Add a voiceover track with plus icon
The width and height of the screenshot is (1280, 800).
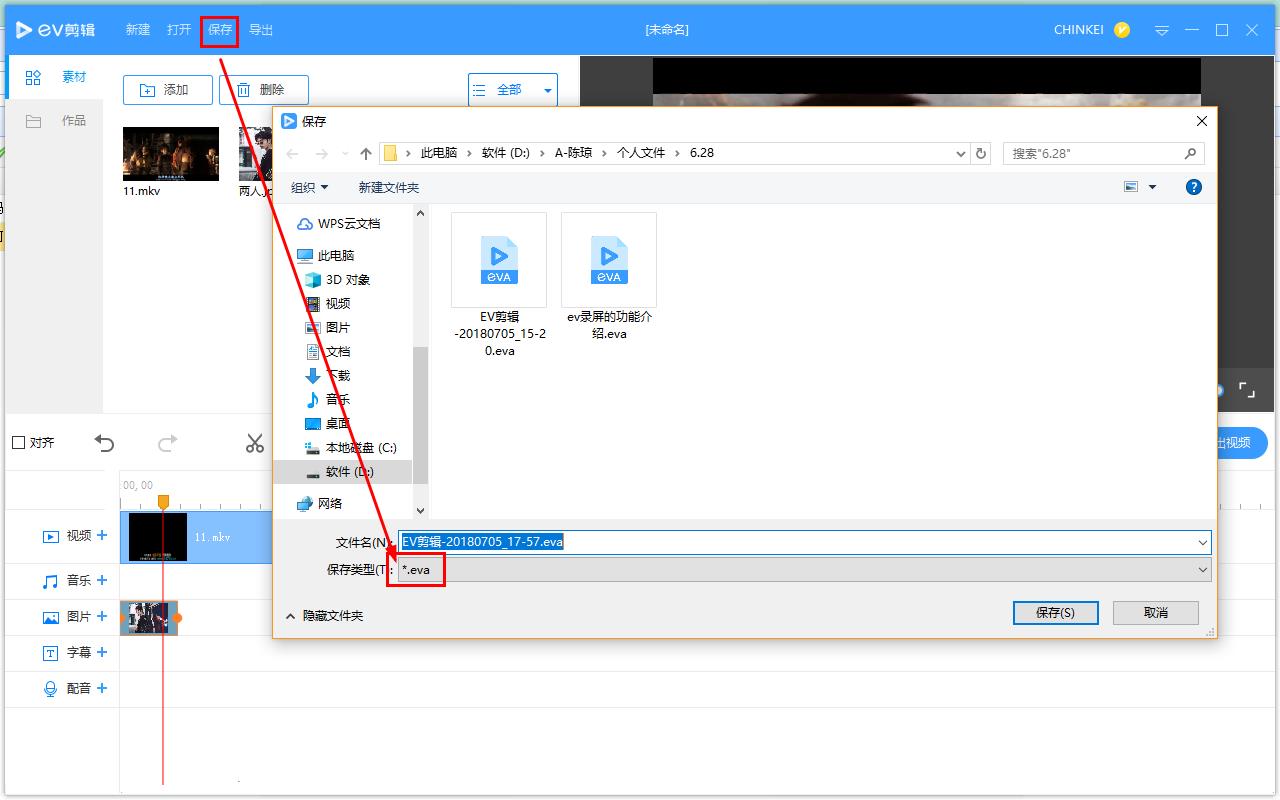(x=102, y=688)
